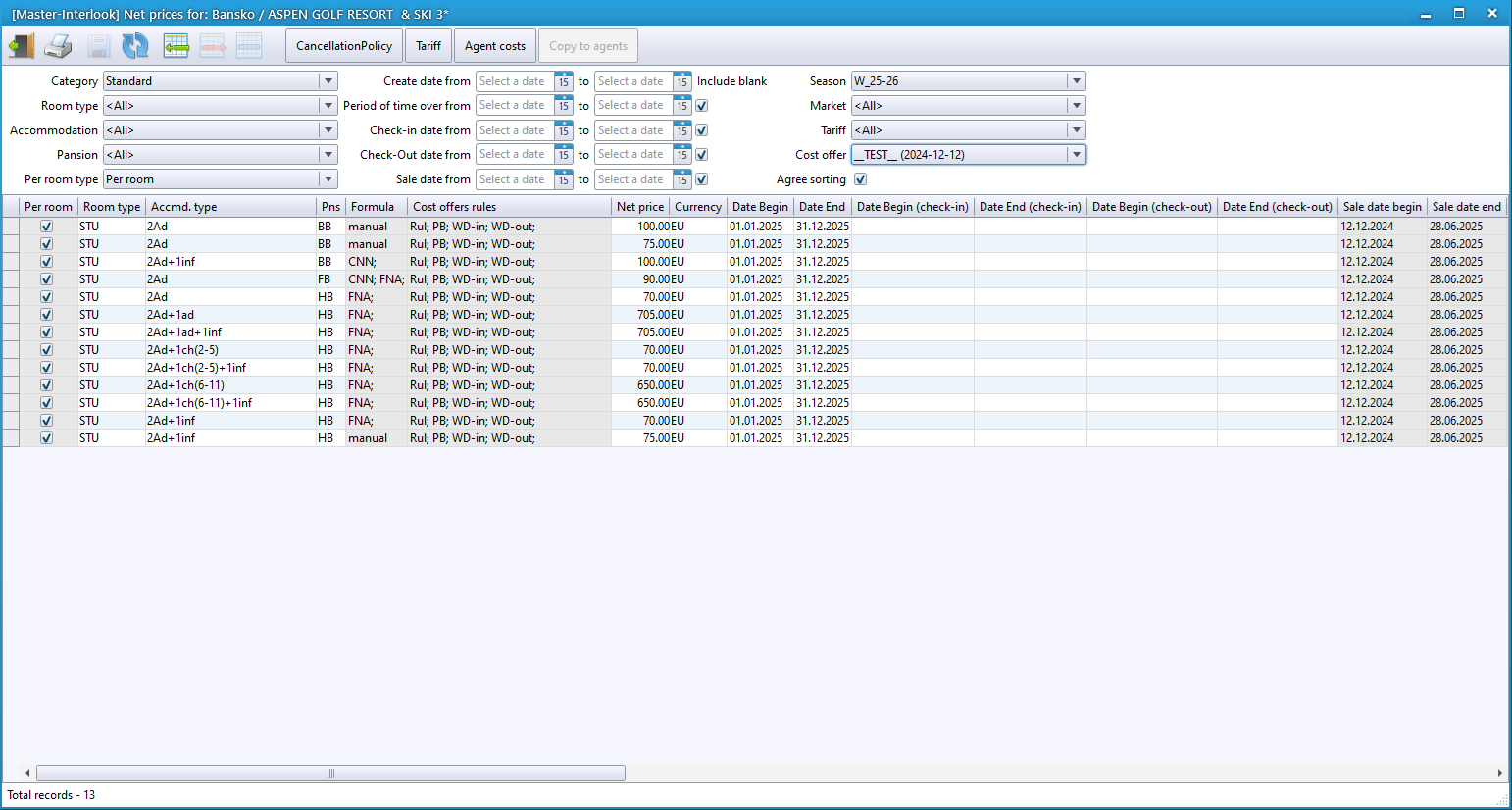Sort by Accmd. type column header

(x=231, y=207)
